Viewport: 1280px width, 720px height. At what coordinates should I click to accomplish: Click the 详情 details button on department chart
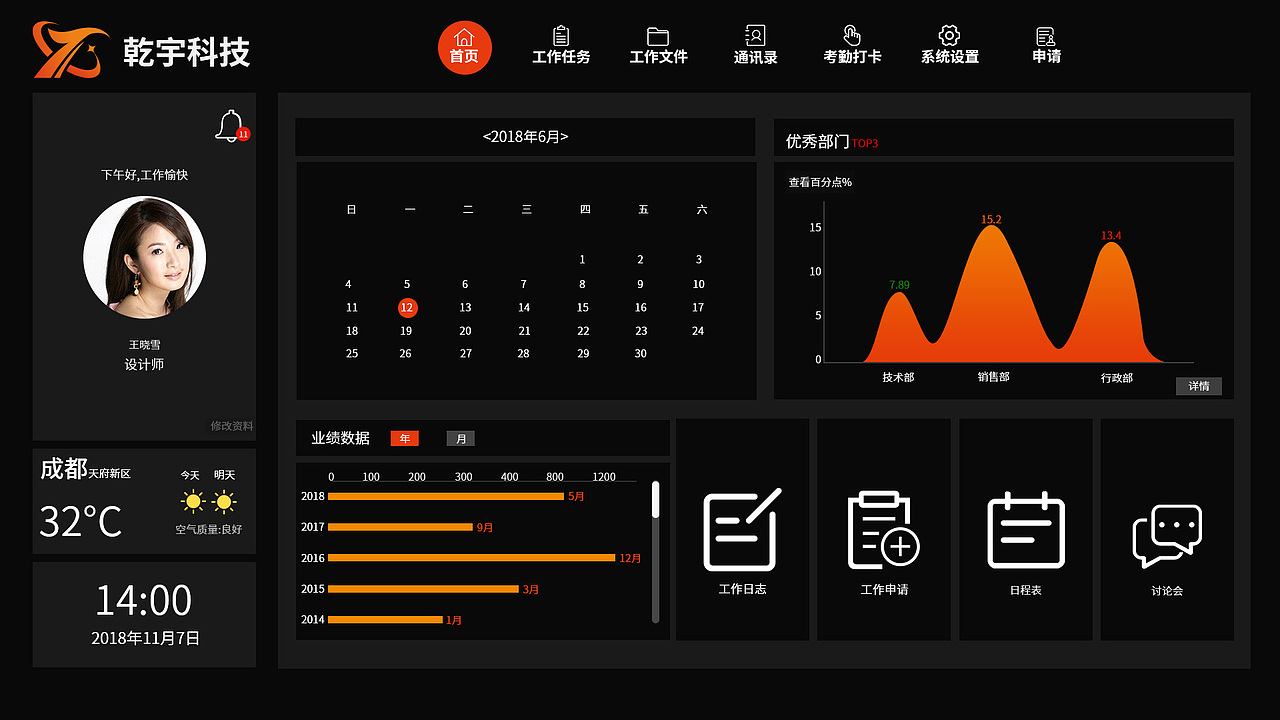(x=1198, y=386)
